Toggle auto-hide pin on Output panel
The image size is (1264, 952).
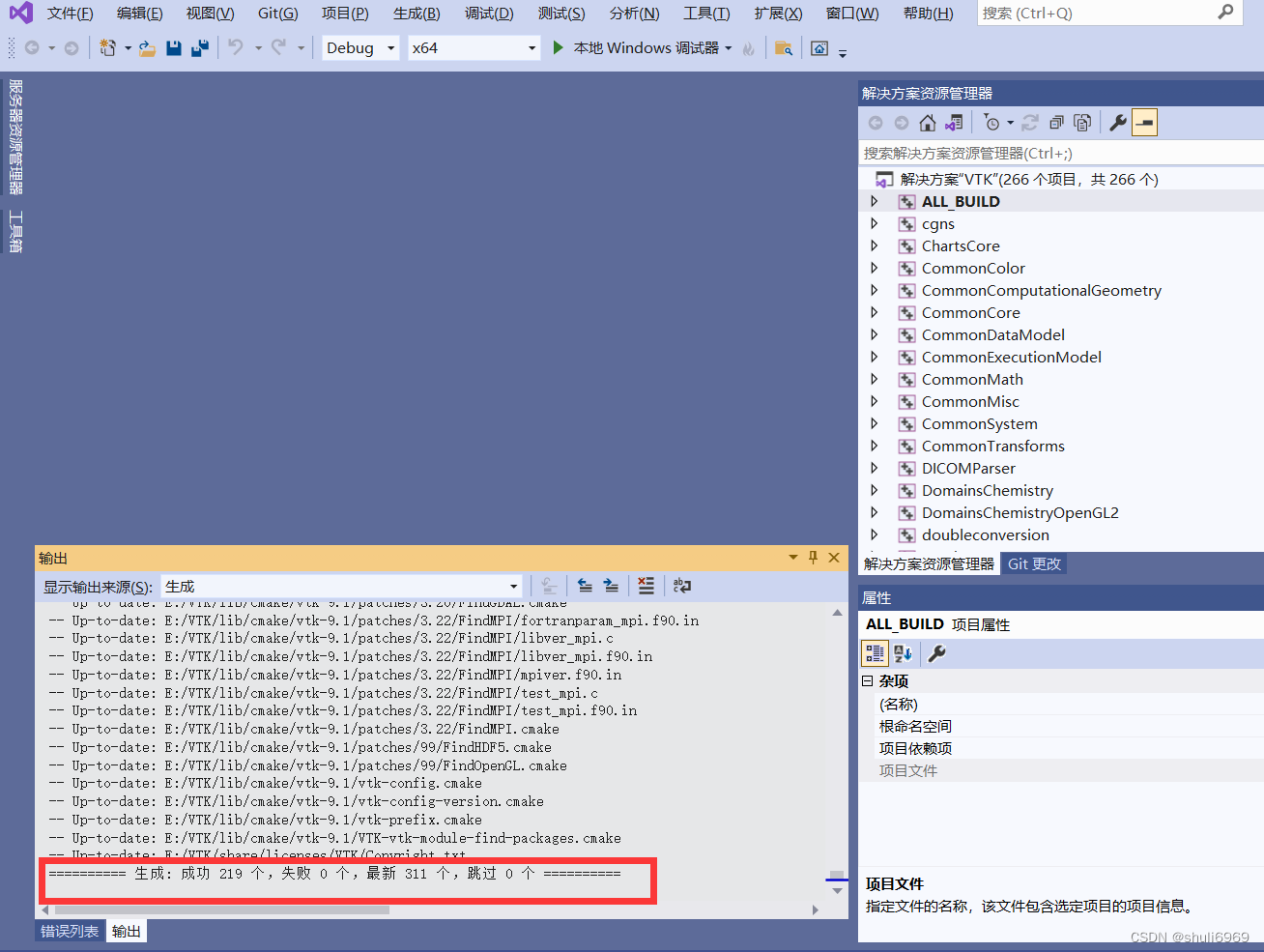click(814, 558)
